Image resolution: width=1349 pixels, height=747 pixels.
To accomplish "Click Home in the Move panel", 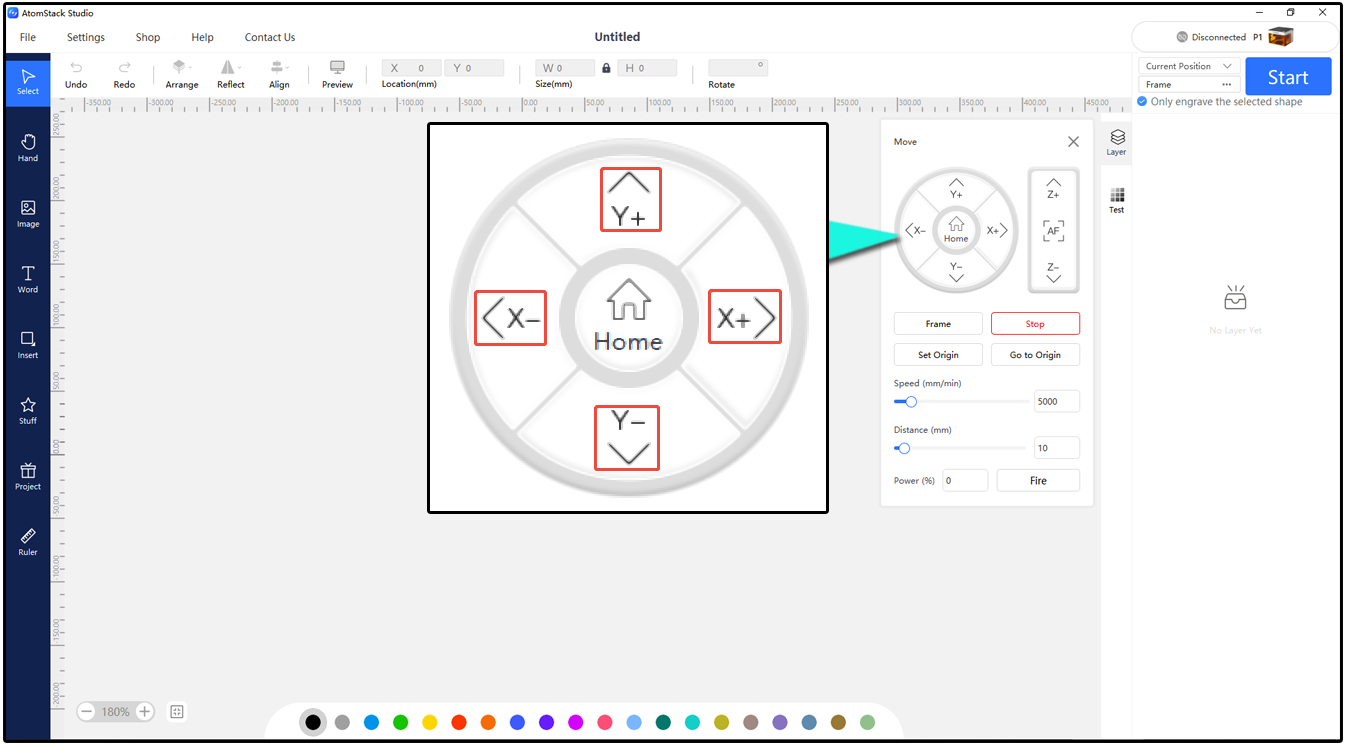I will 956,230.
